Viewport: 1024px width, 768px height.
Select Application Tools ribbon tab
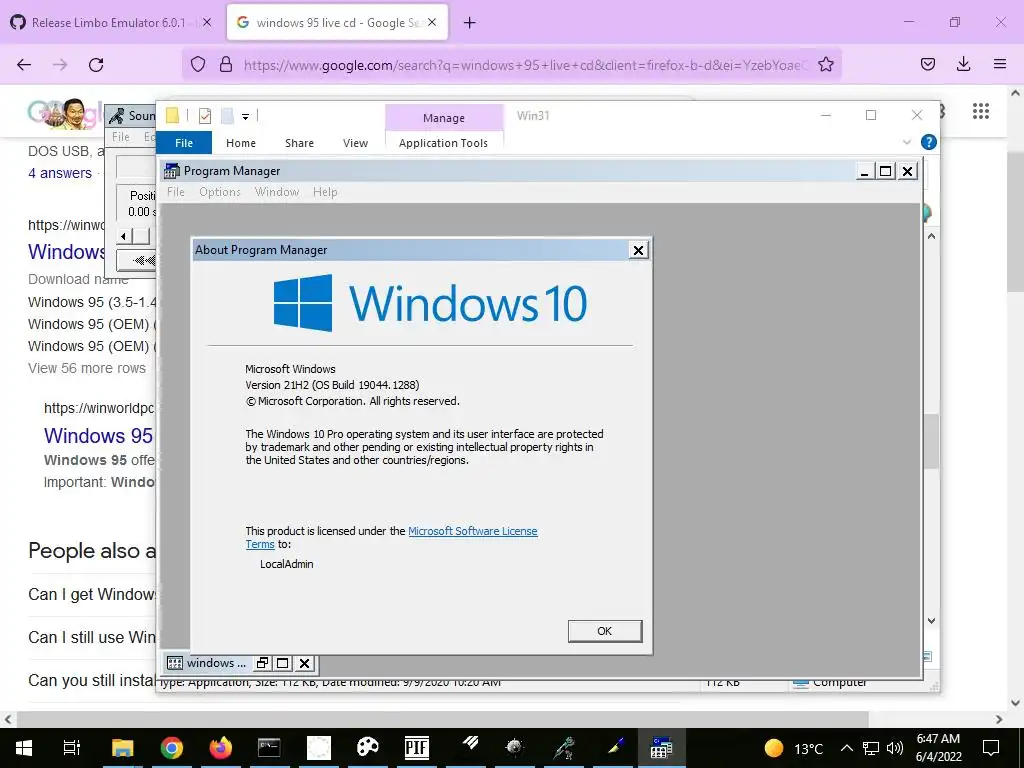coord(443,143)
